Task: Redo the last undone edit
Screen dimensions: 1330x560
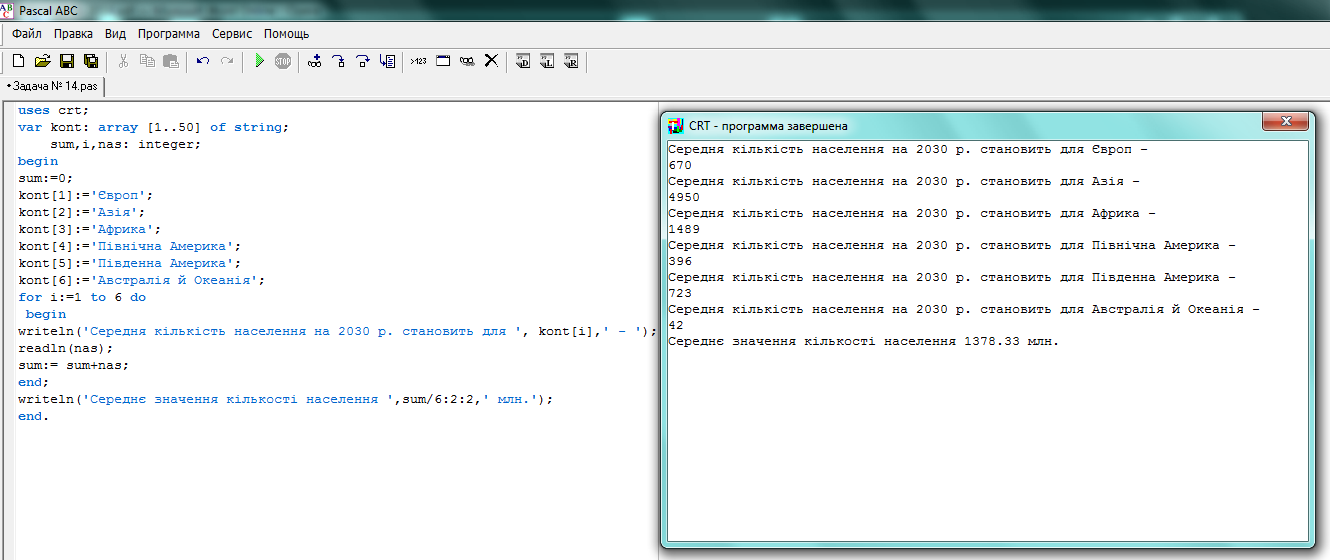Action: coord(227,61)
